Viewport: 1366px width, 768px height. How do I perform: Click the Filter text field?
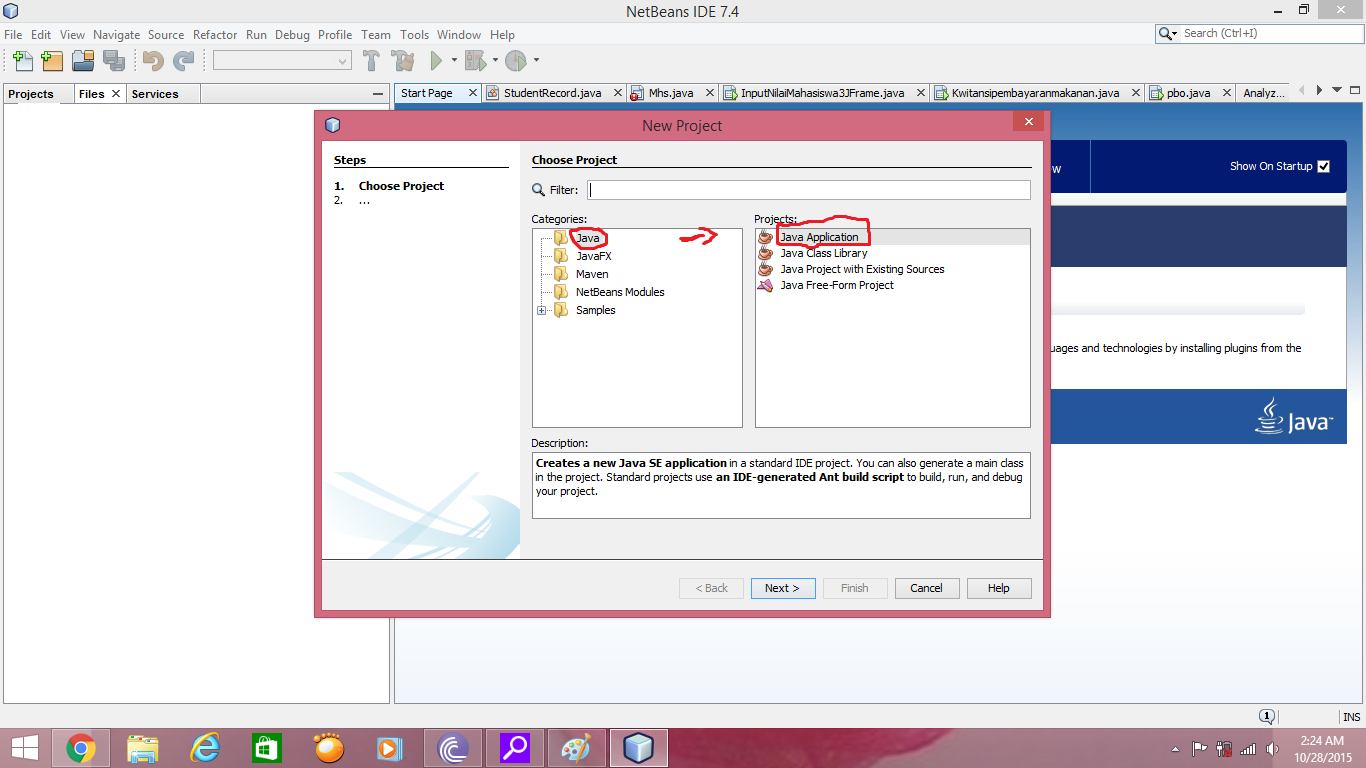(x=809, y=190)
